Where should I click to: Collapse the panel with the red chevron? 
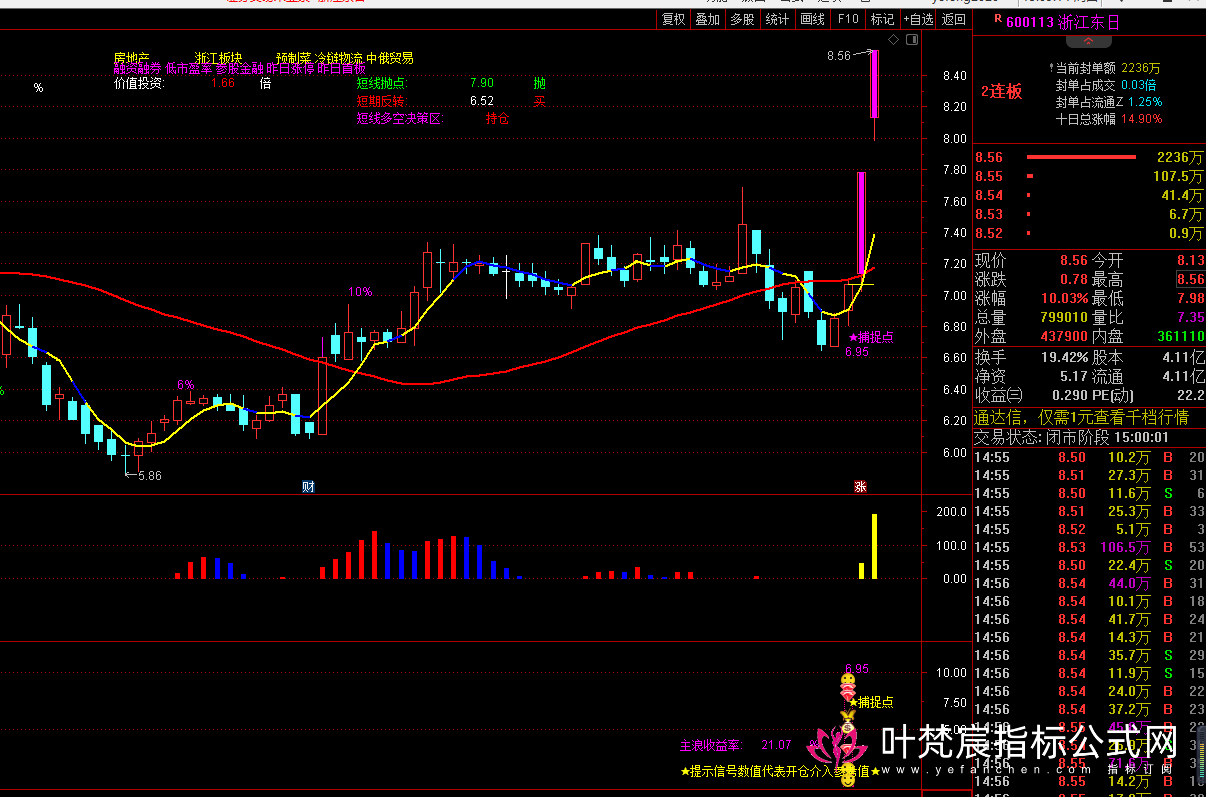[x=1088, y=41]
